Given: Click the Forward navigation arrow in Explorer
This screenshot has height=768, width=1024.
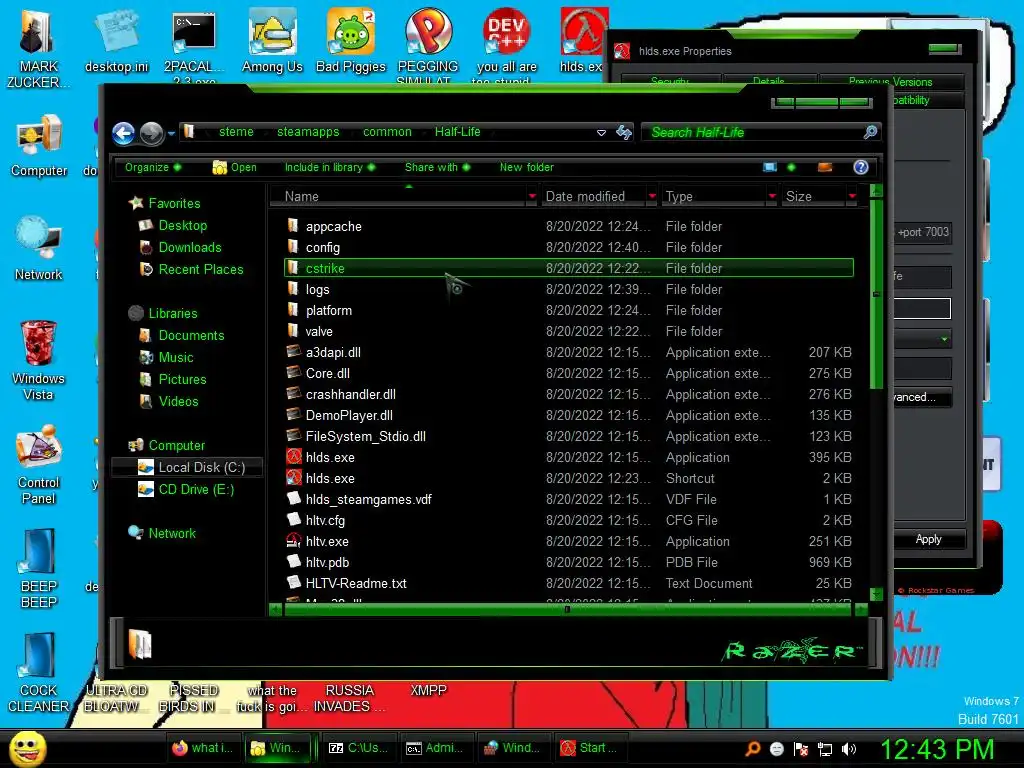Looking at the screenshot, I should 152,133.
